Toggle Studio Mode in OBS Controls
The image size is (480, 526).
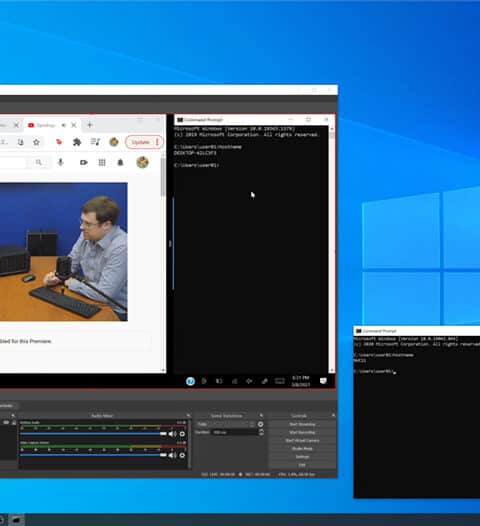pos(302,449)
